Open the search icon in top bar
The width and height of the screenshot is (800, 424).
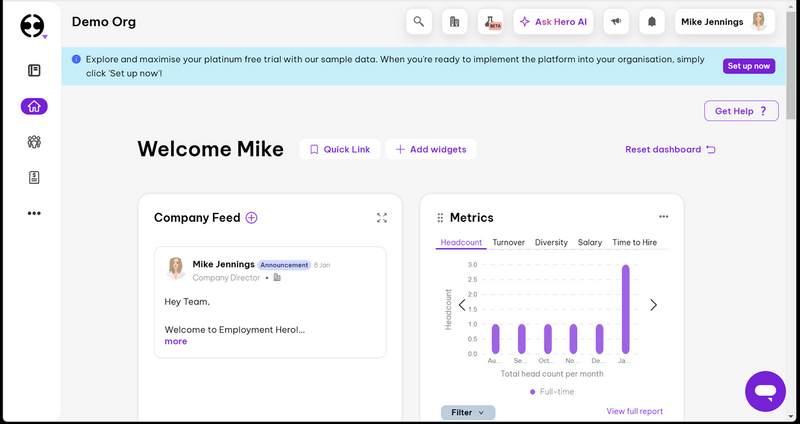419,22
